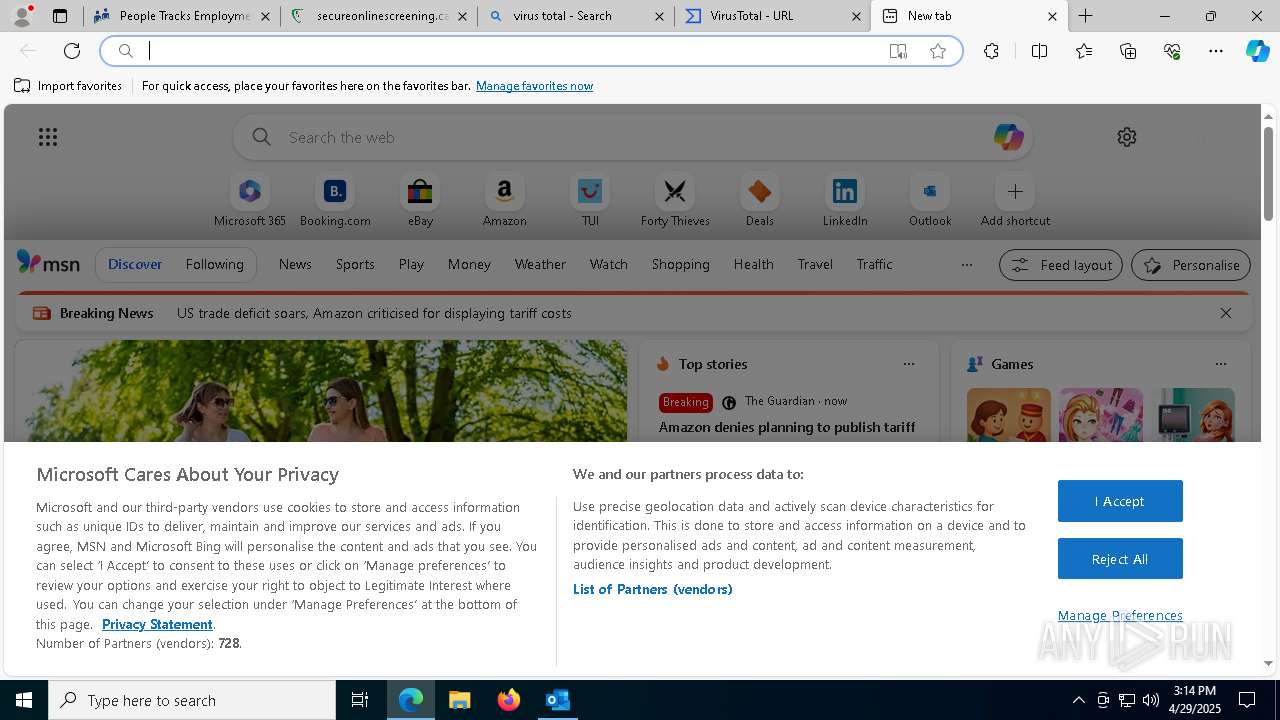Viewport: 1280px width, 720px height.
Task: Open page settings gear
Action: (1127, 137)
